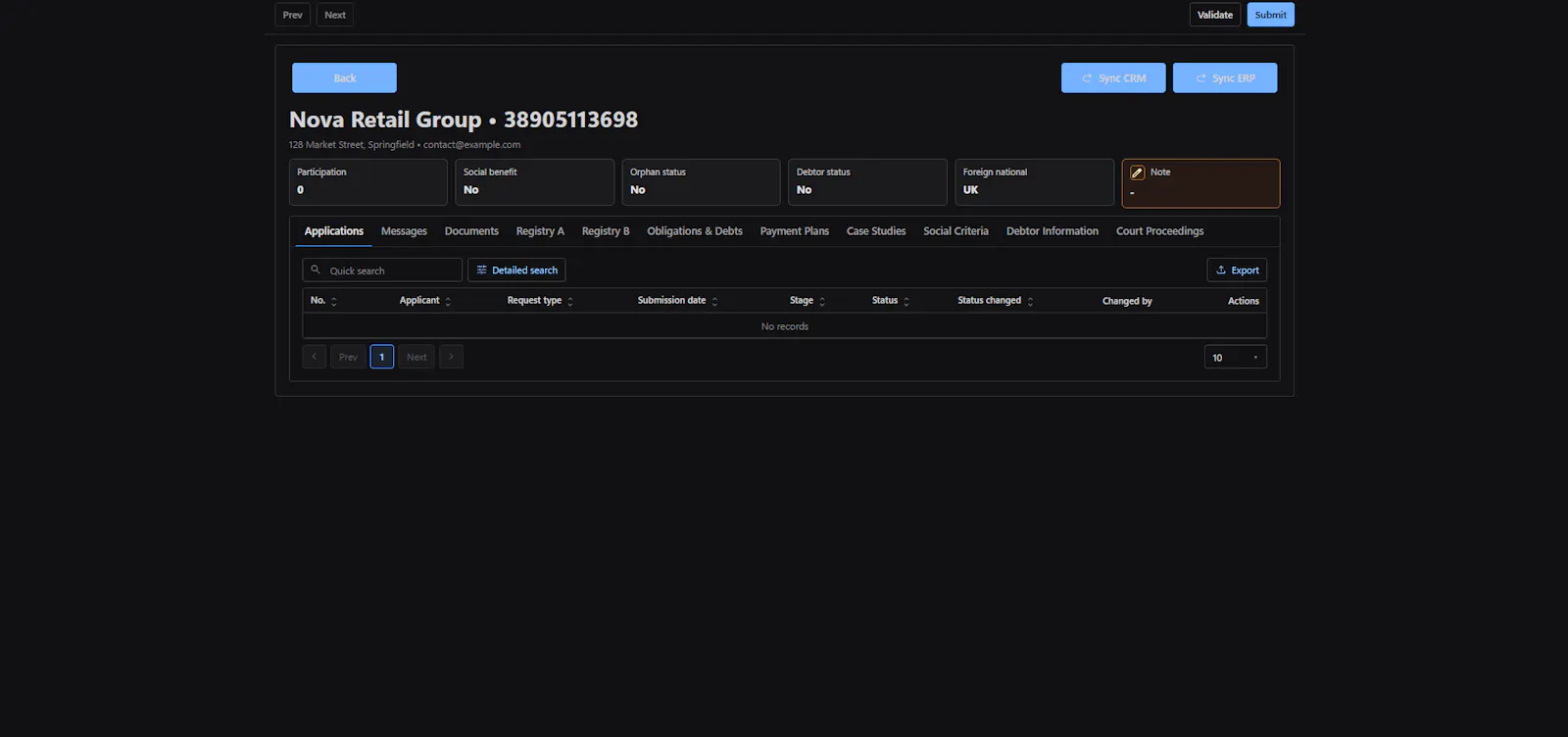Click the last-page right chevron in pagination

(x=451, y=357)
